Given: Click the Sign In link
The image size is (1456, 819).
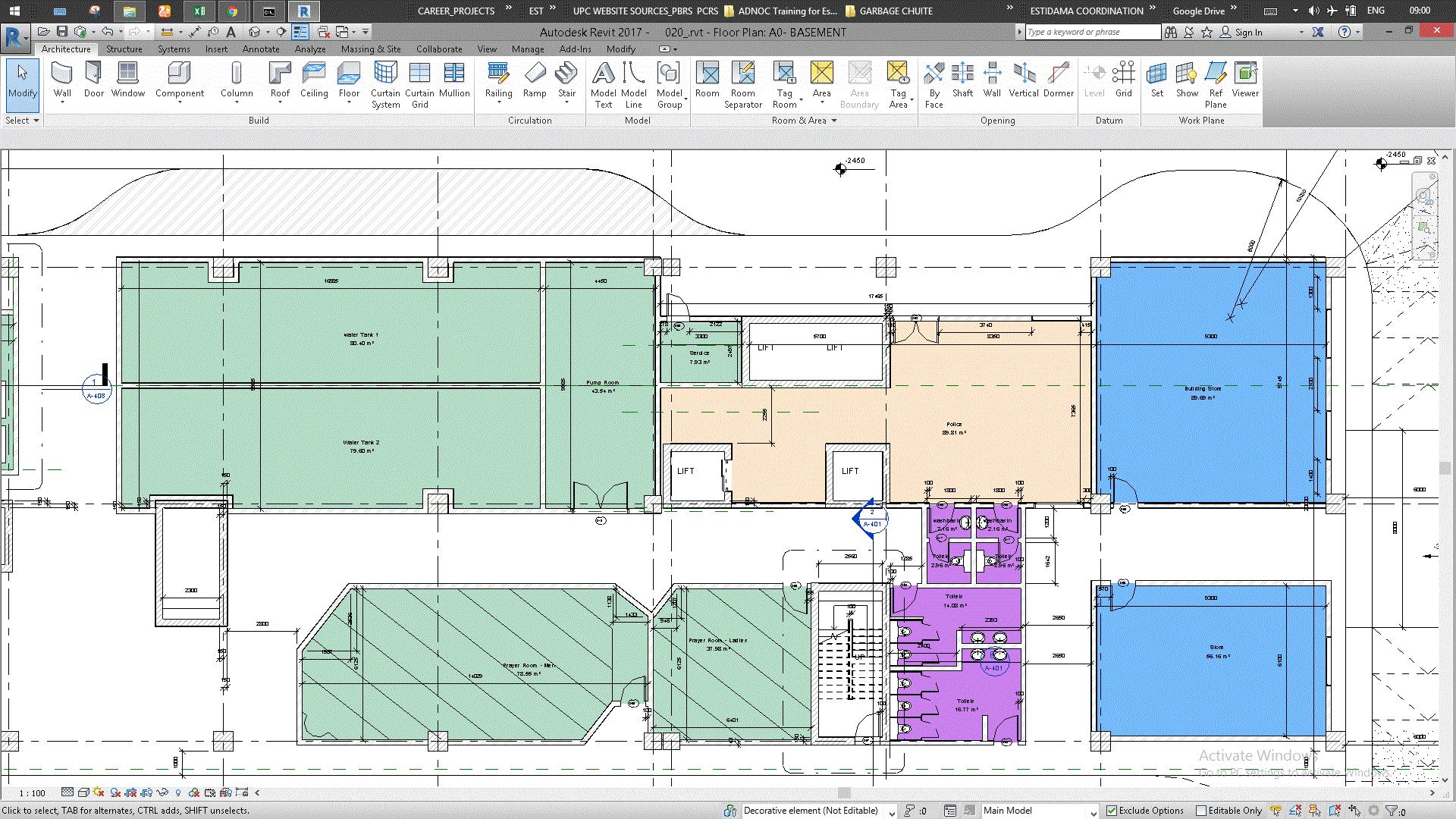Looking at the screenshot, I should point(1247,32).
